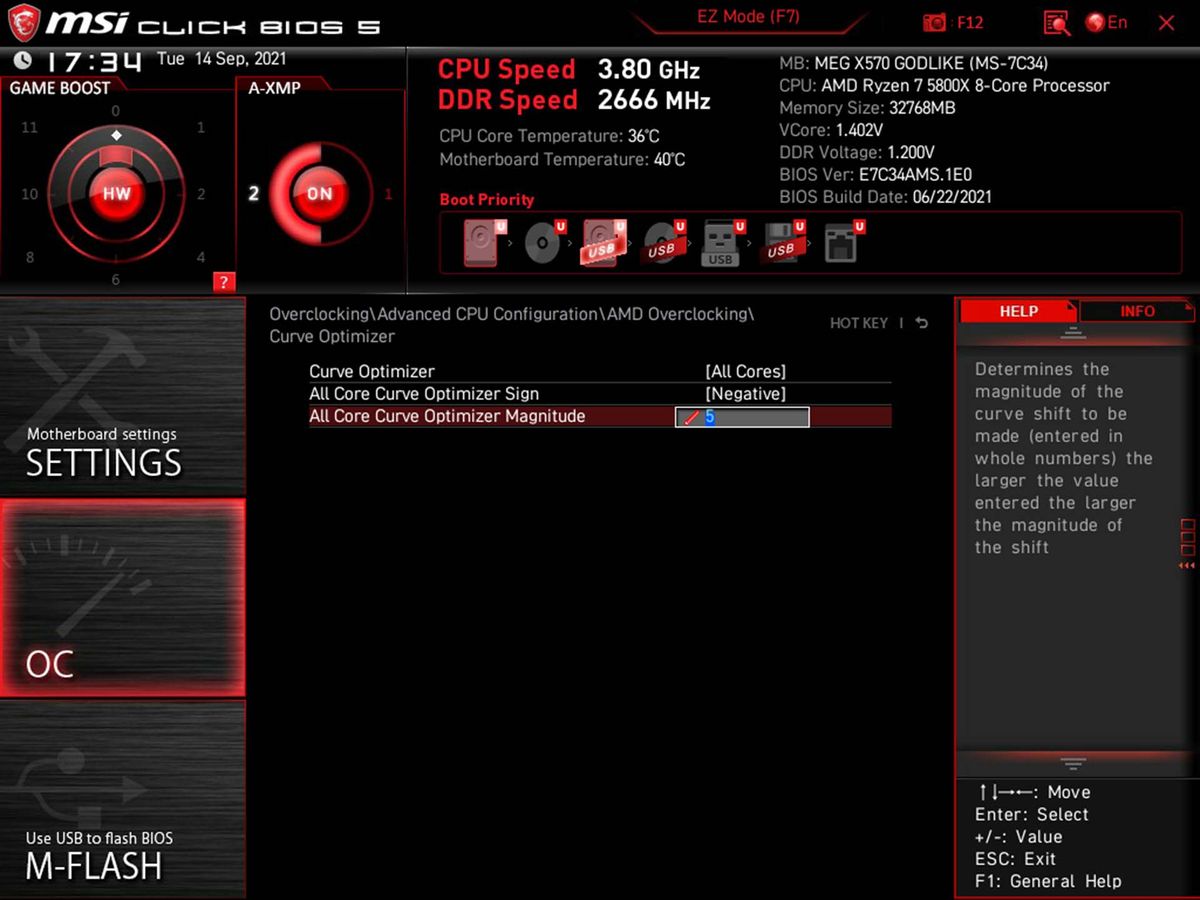Open the OC overclocking section

pos(122,597)
